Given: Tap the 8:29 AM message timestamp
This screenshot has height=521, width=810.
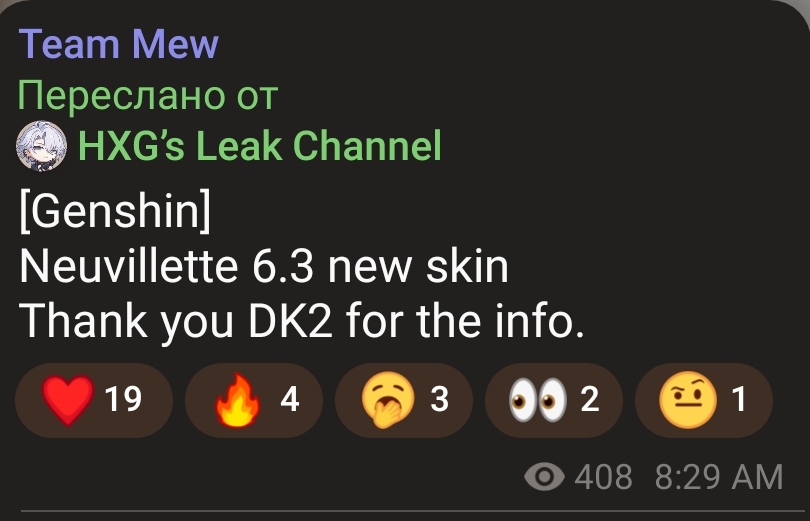Looking at the screenshot, I should pos(719,477).
